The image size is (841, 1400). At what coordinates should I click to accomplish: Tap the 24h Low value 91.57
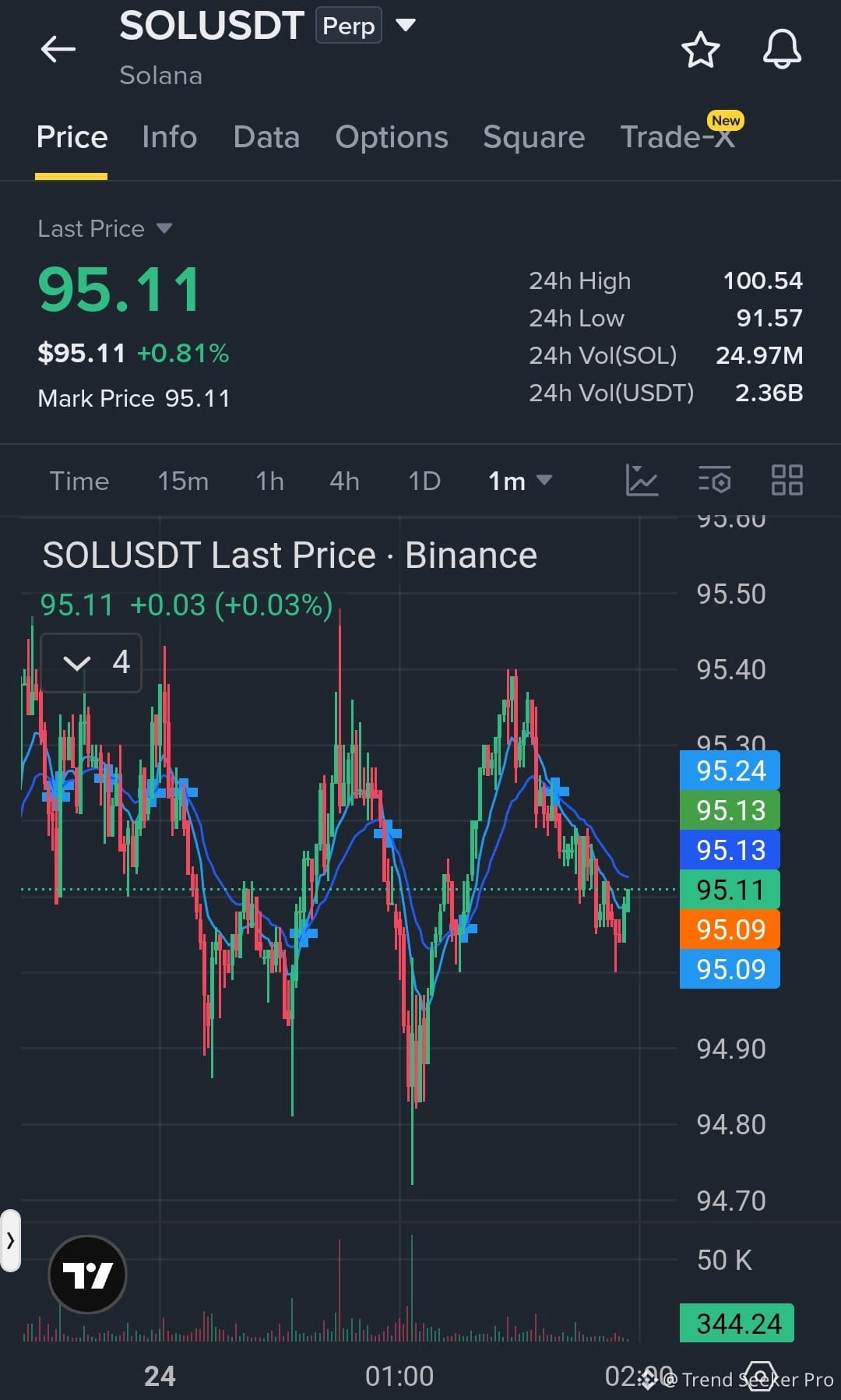[769, 318]
